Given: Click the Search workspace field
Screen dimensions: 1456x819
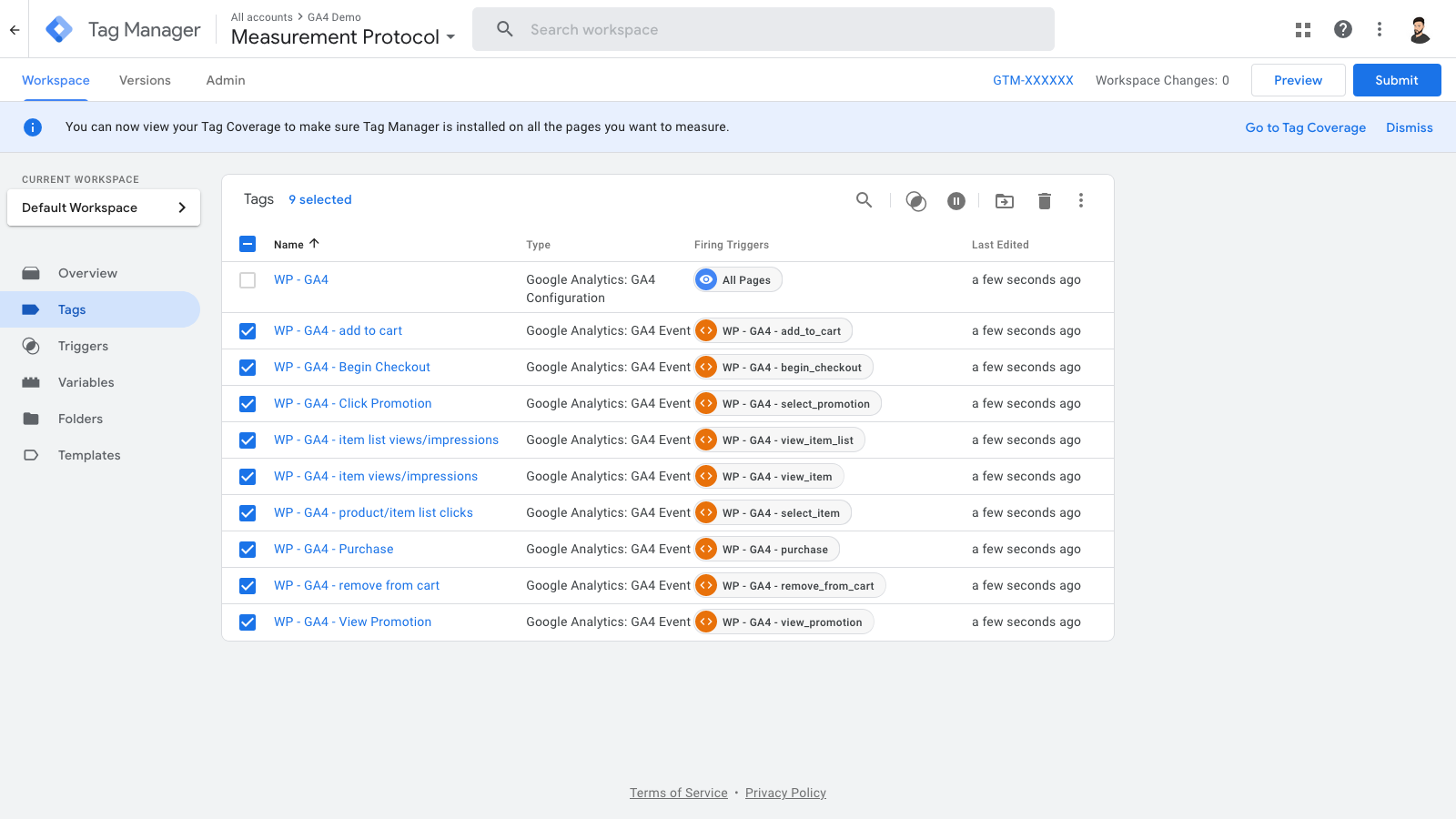Looking at the screenshot, I should pos(763,29).
